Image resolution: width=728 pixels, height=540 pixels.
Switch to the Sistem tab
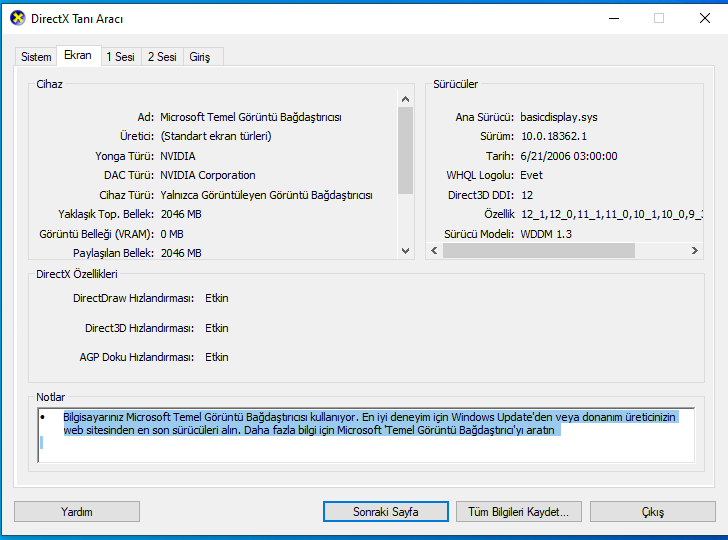[36, 57]
